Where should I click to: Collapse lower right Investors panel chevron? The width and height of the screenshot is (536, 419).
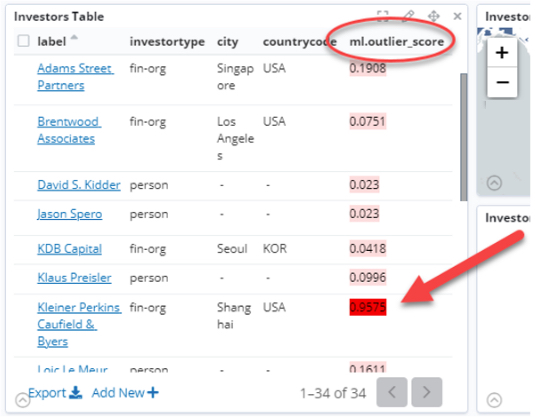click(x=494, y=400)
